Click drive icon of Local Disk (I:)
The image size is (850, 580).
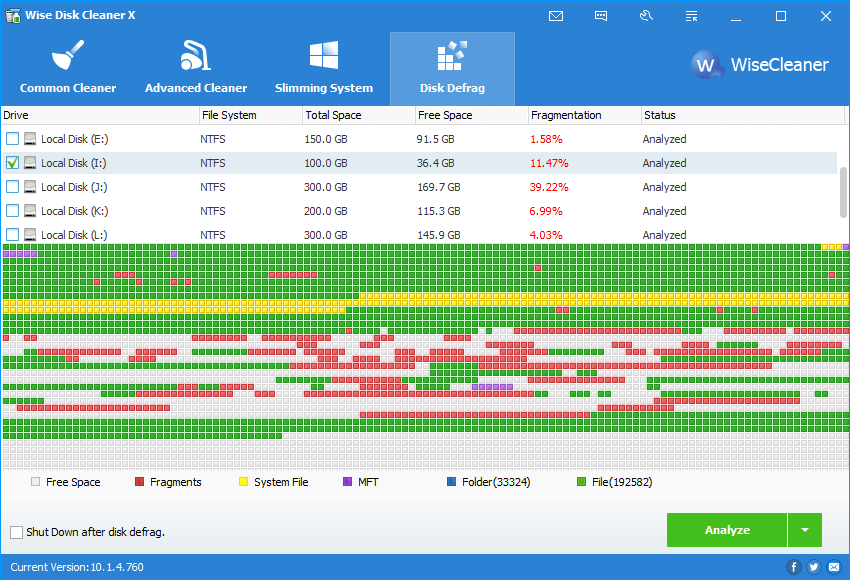click(30, 163)
